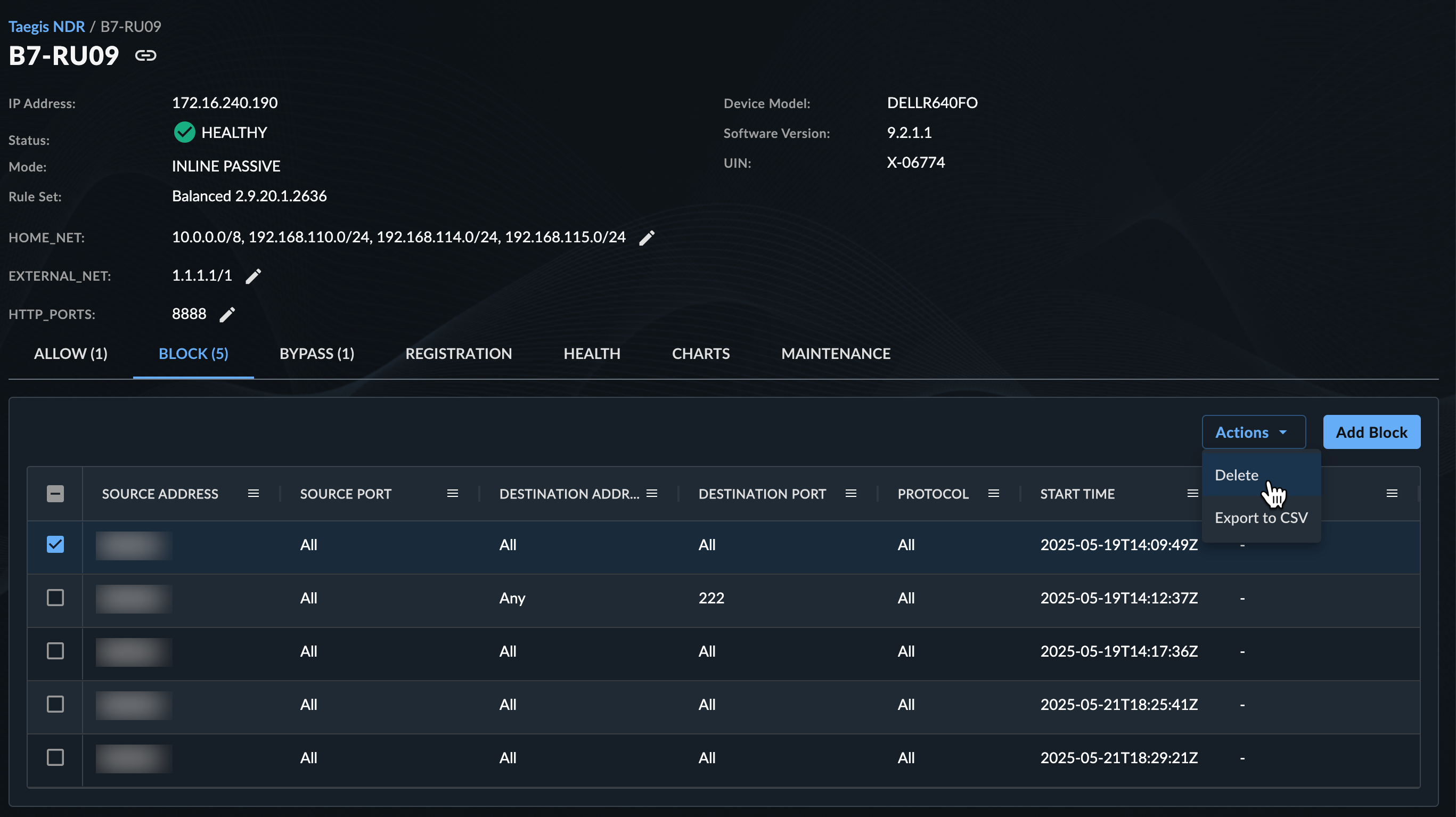Image resolution: width=1456 pixels, height=817 pixels.
Task: View the CHARTS tab
Action: [x=701, y=353]
